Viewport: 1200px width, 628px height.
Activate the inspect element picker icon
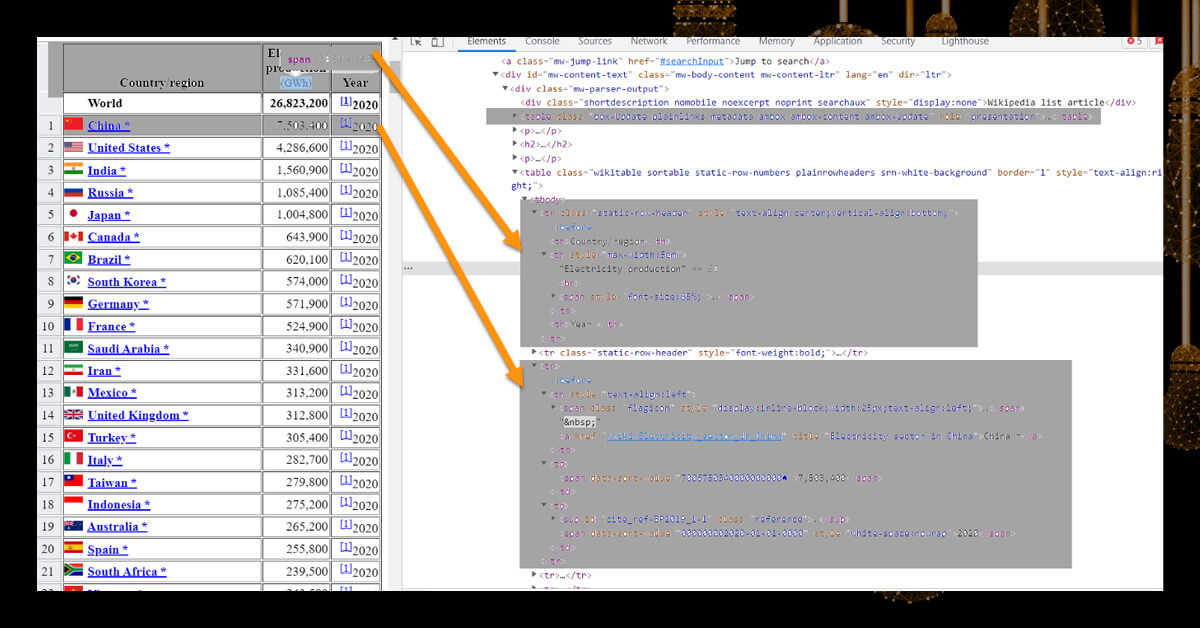click(416, 42)
